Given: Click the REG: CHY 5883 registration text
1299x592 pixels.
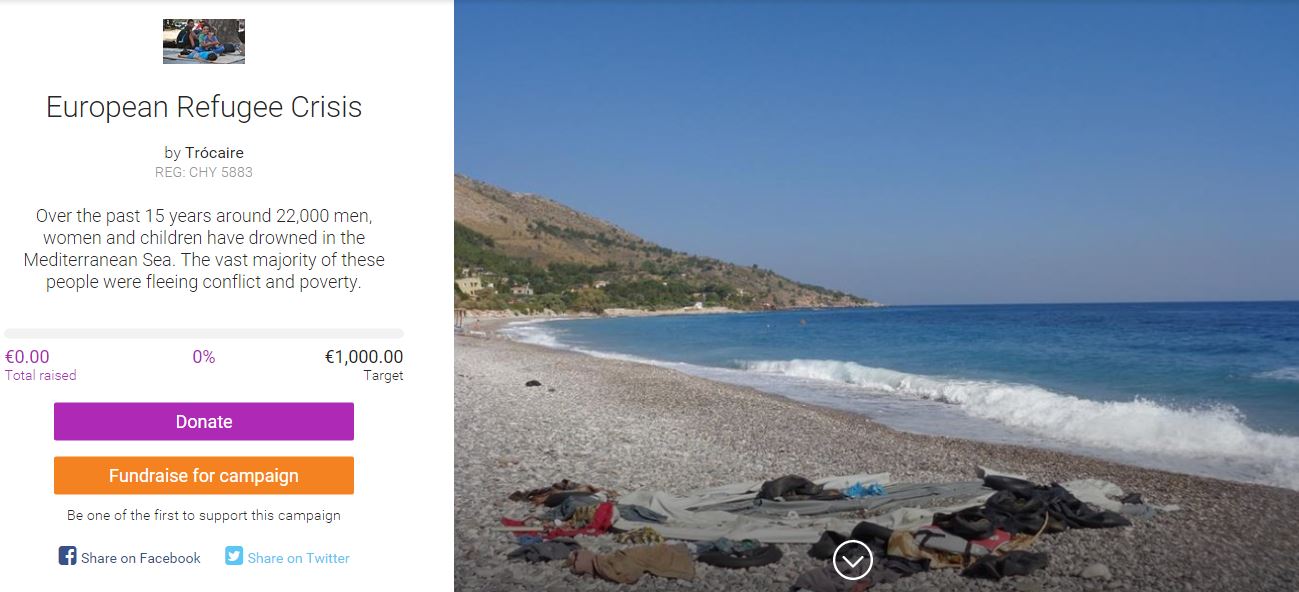Looking at the screenshot, I should click(x=204, y=172).
